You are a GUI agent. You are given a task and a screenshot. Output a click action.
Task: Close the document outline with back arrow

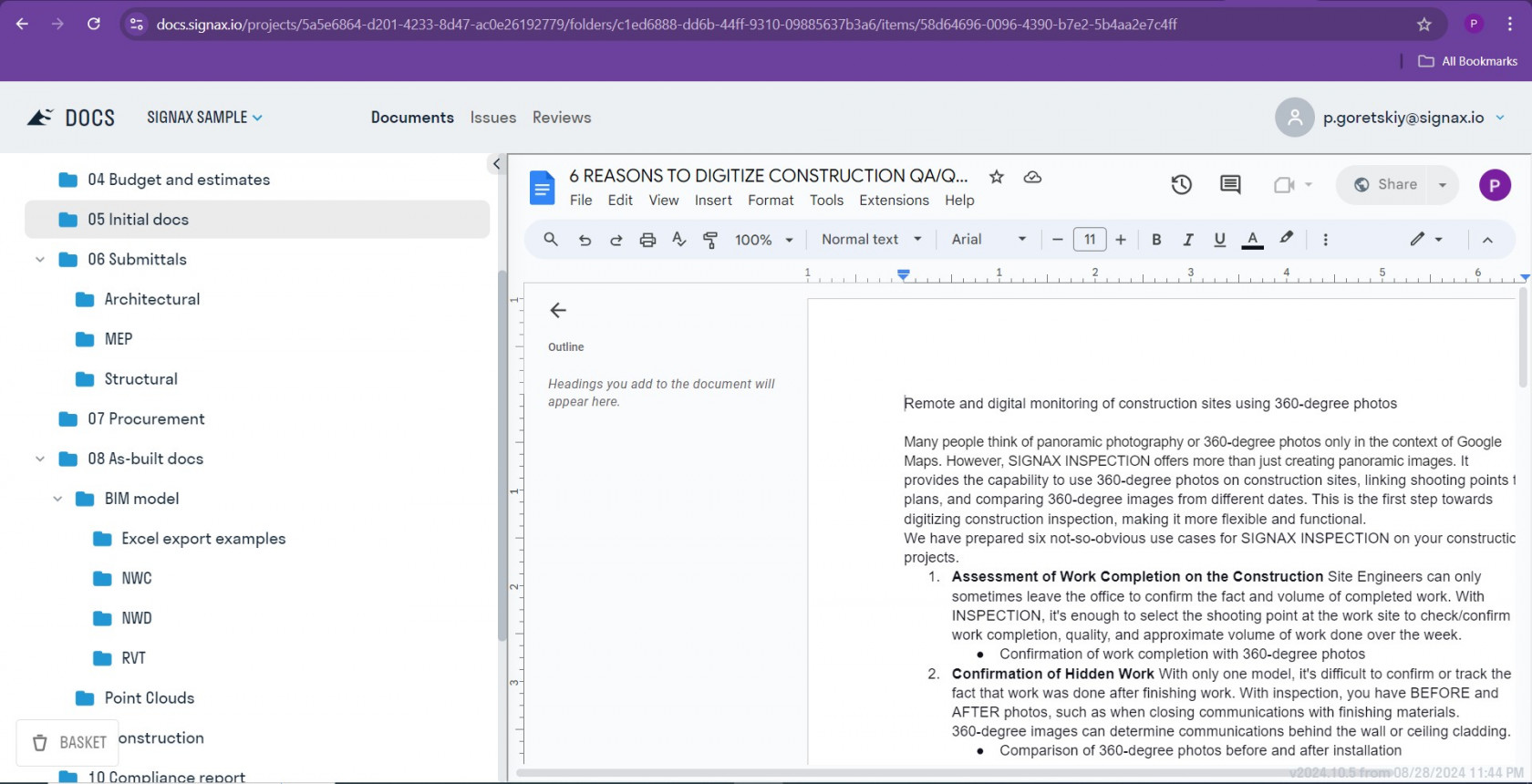tap(558, 311)
